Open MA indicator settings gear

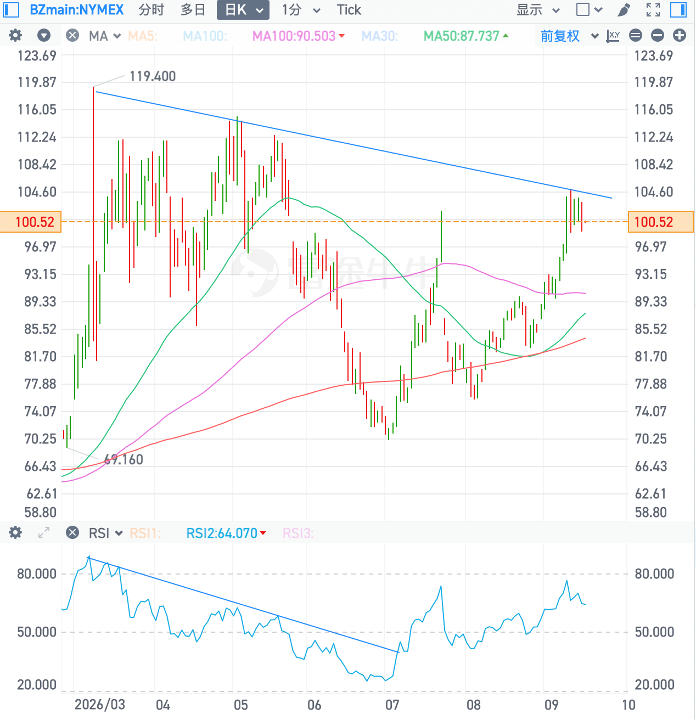15,35
